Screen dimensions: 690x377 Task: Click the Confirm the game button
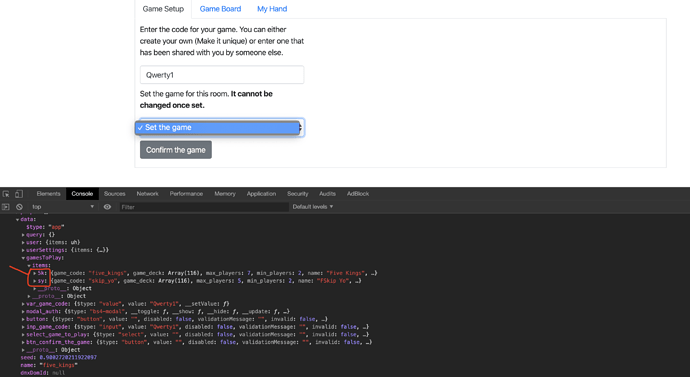click(x=176, y=150)
